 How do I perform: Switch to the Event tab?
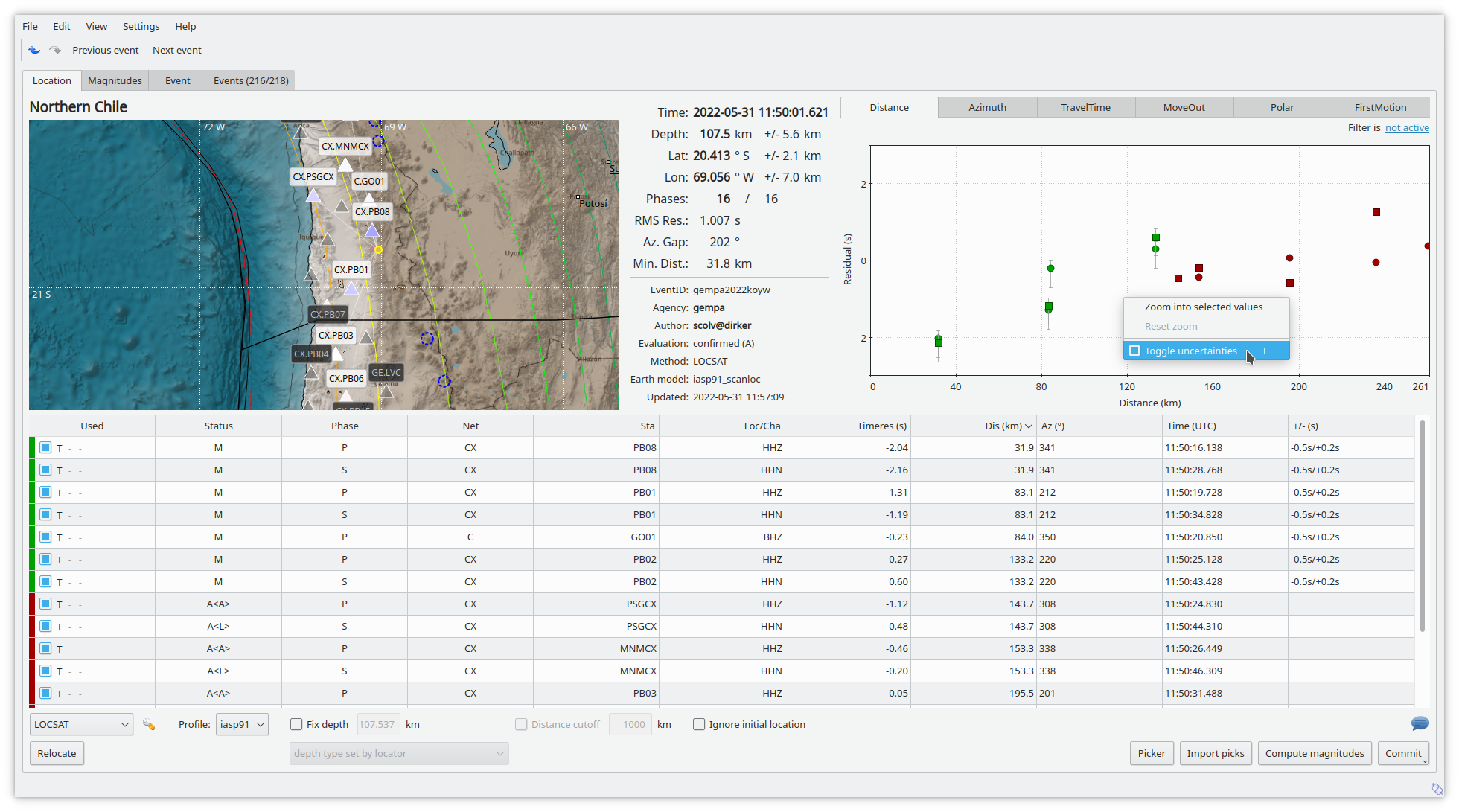(x=178, y=80)
